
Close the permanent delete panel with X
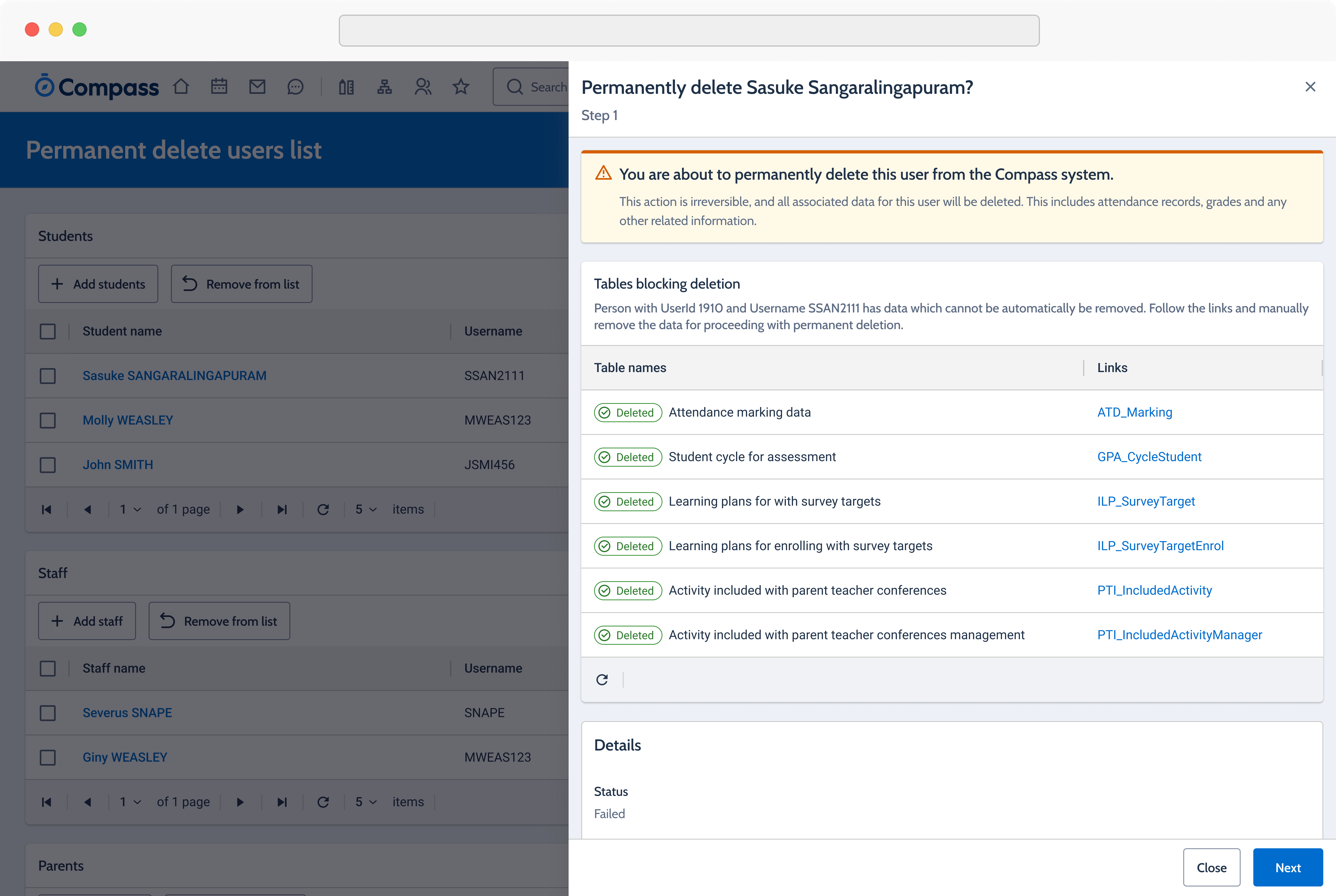1310,87
